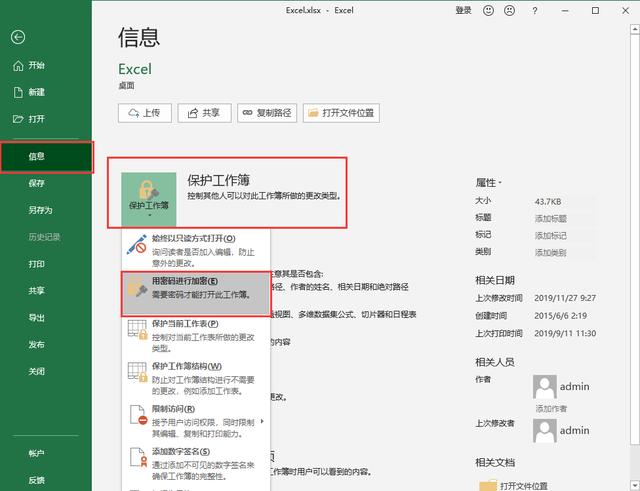The image size is (640, 491).
Task: Choose 限制访问 menu option
Action: point(196,421)
